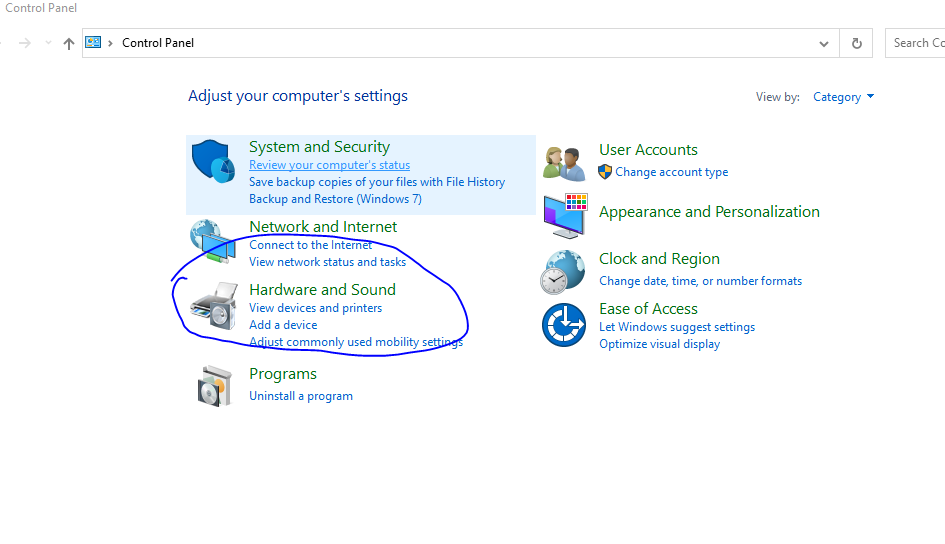Image resolution: width=945 pixels, height=544 pixels.
Task: Click Change date, time, or number formats
Action: pyautogui.click(x=700, y=281)
